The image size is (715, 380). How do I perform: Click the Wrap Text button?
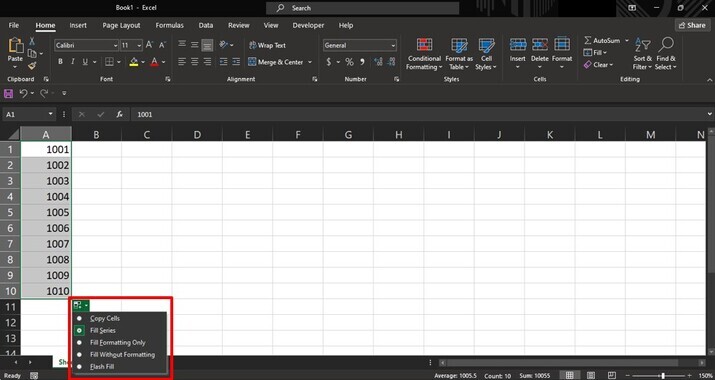(x=268, y=45)
